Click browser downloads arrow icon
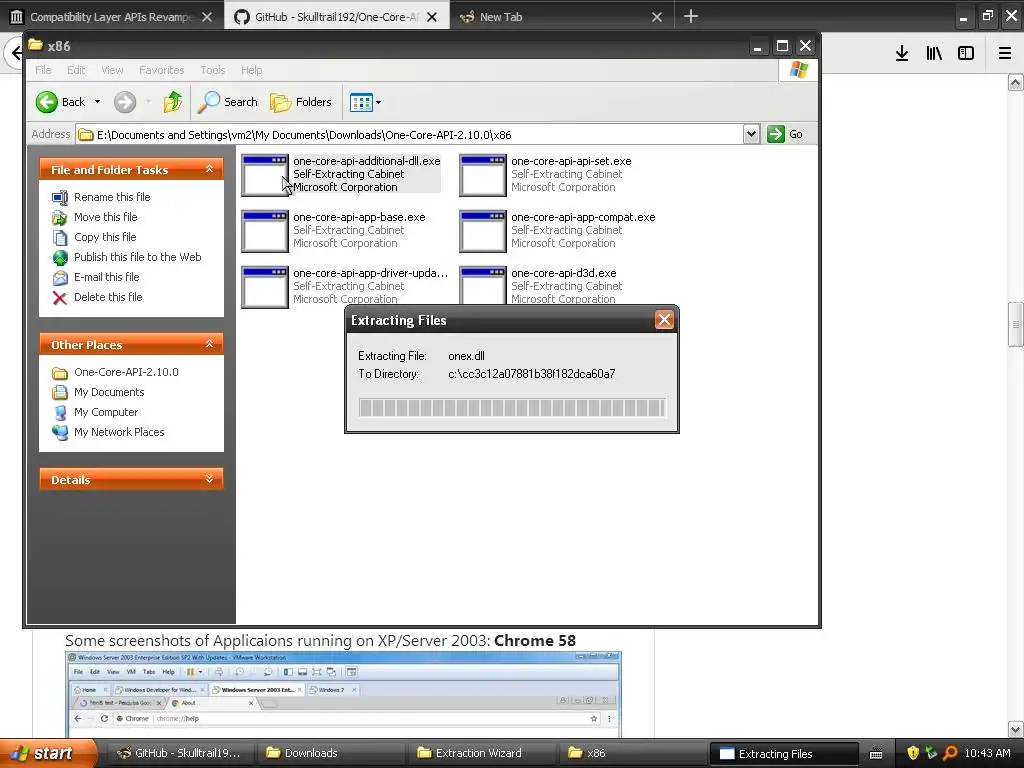 pos(902,54)
